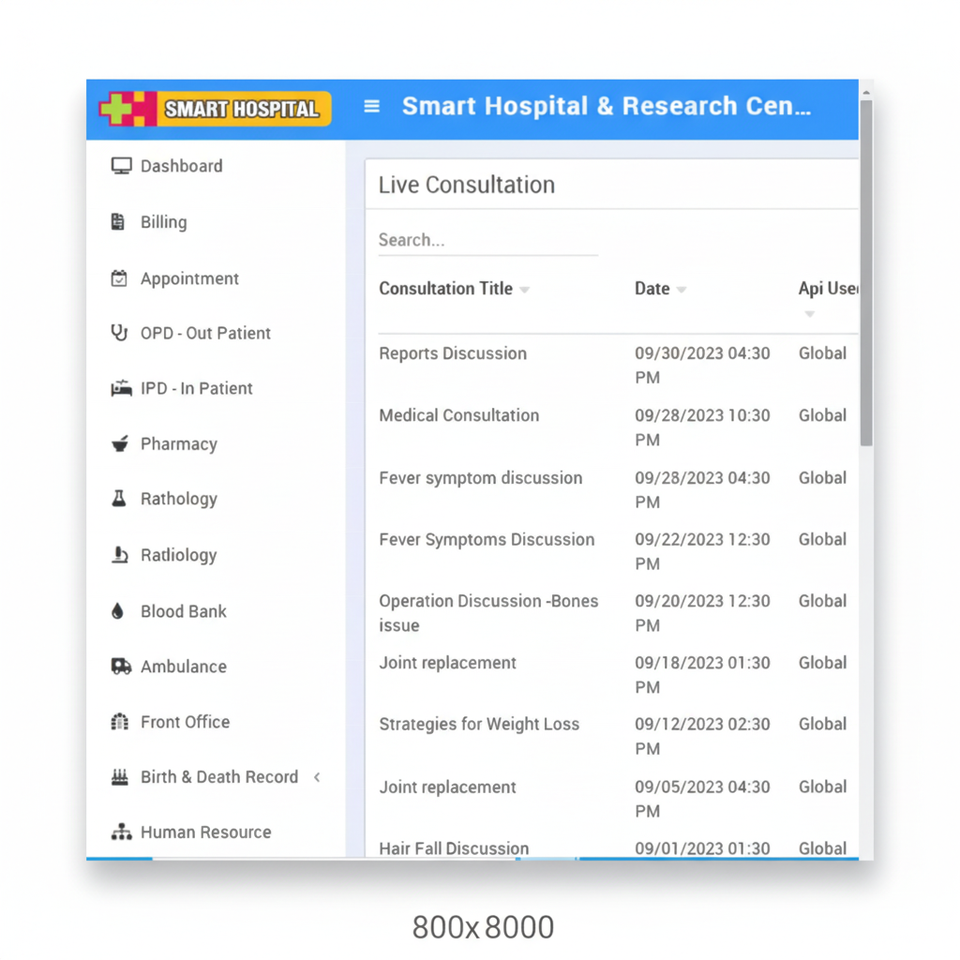Click the Billing document icon
Image resolution: width=960 pixels, height=960 pixels.
point(118,222)
